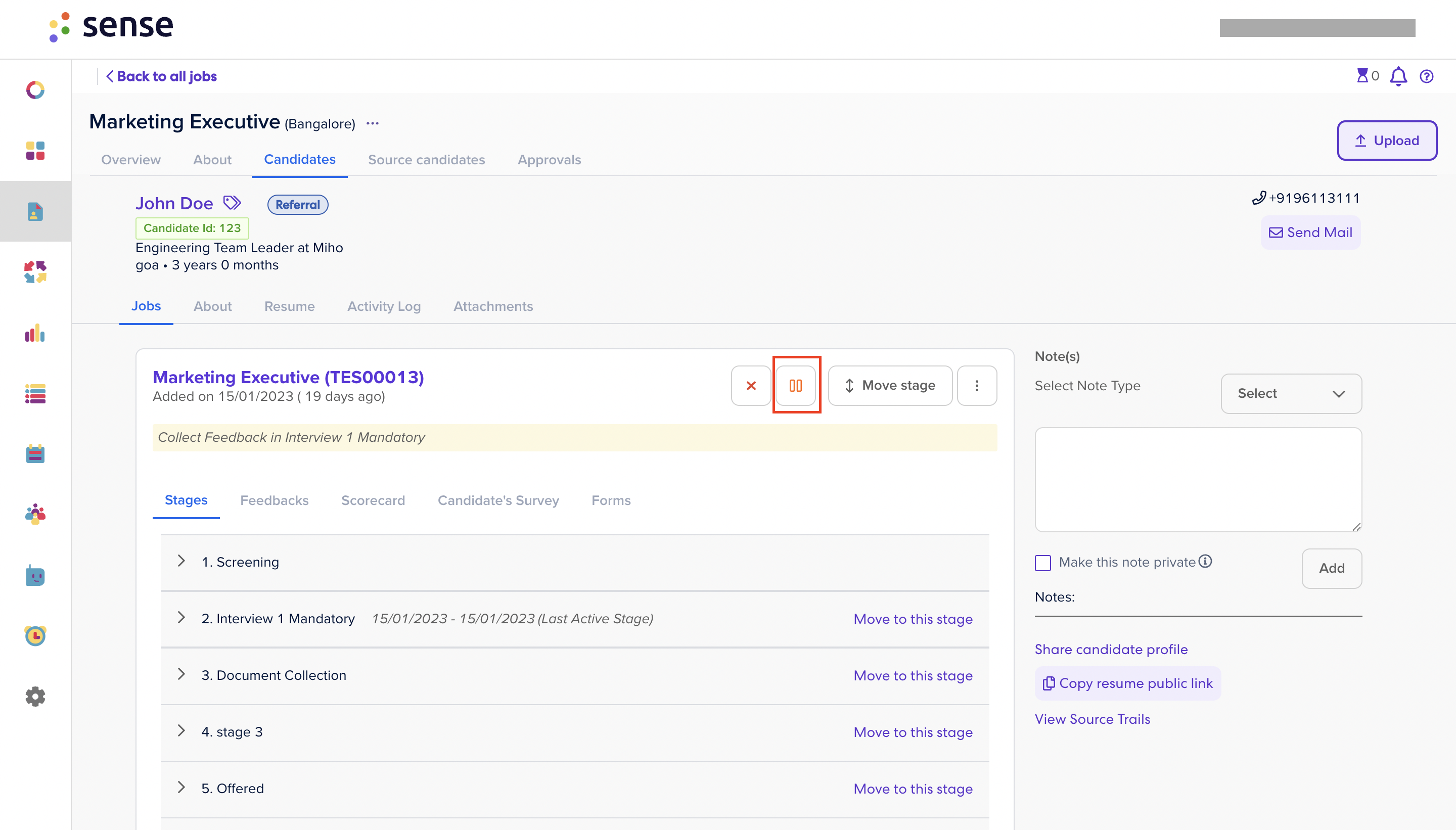Open the Forms tab

(x=611, y=500)
